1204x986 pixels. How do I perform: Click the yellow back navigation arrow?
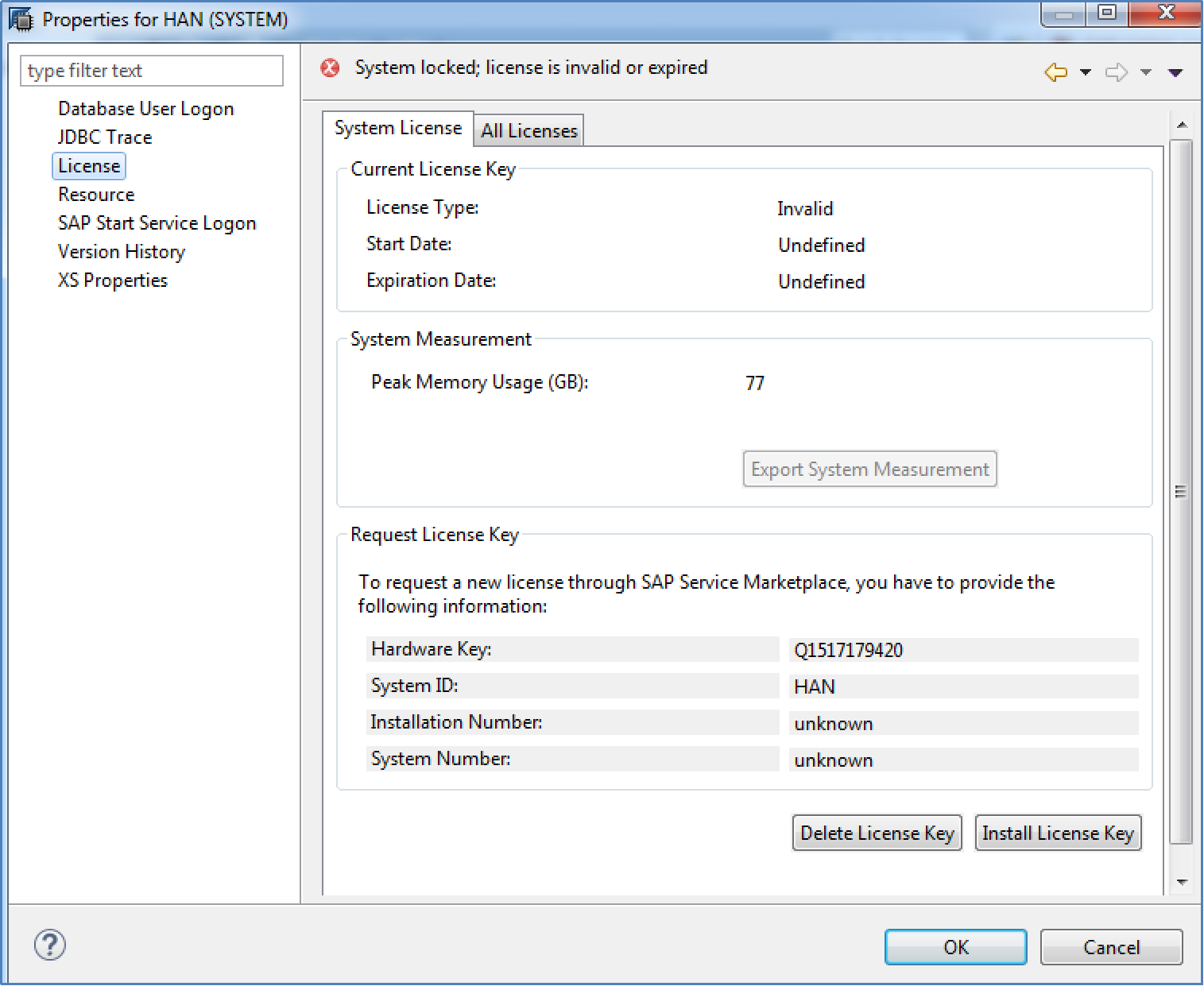1056,72
